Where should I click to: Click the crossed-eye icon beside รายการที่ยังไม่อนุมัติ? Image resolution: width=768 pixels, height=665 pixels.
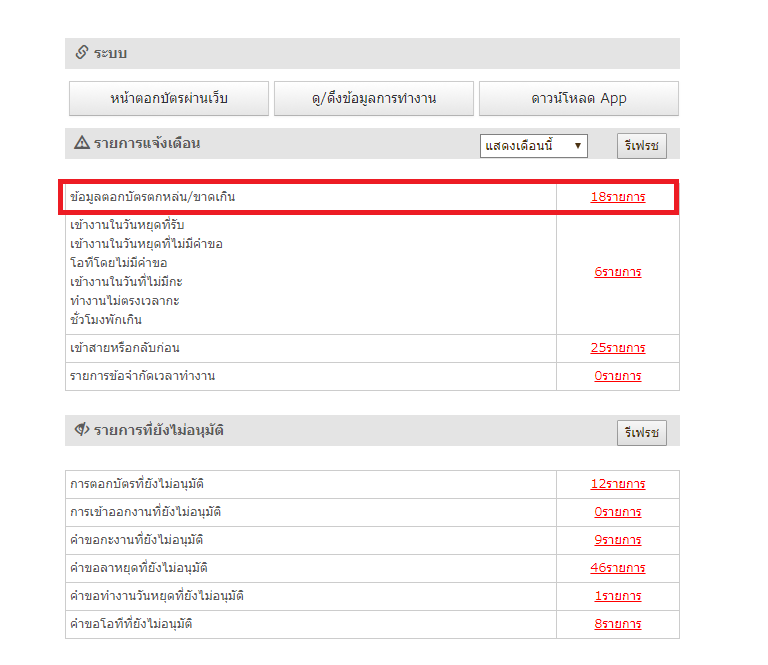pyautogui.click(x=82, y=430)
